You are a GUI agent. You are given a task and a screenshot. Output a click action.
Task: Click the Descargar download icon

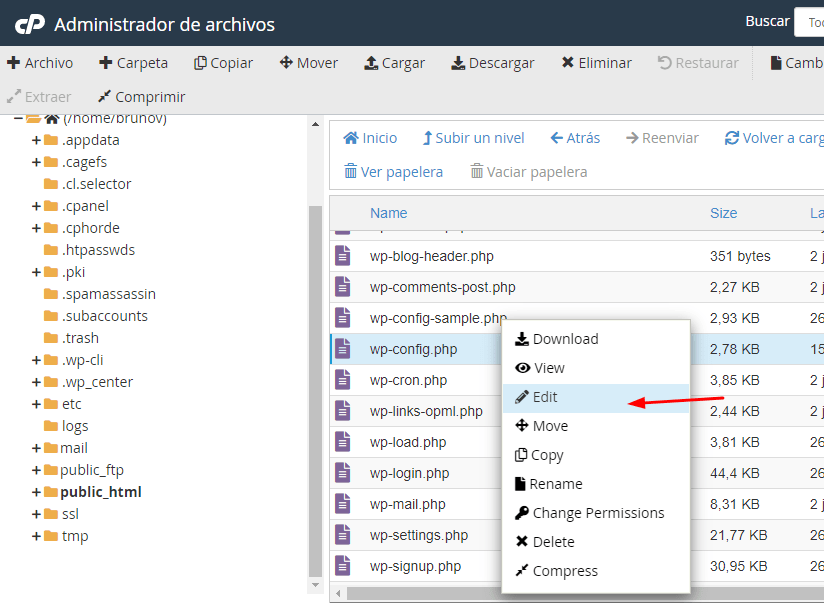tap(458, 63)
